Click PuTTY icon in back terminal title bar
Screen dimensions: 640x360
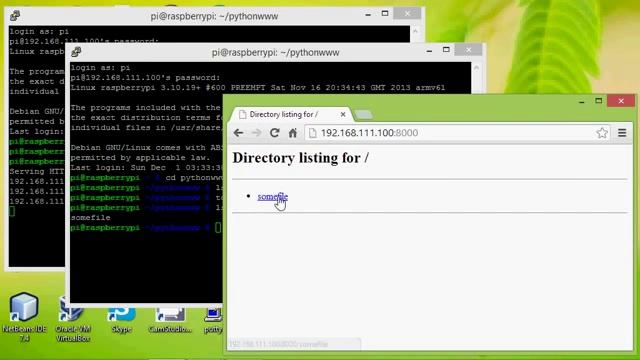coord(15,16)
